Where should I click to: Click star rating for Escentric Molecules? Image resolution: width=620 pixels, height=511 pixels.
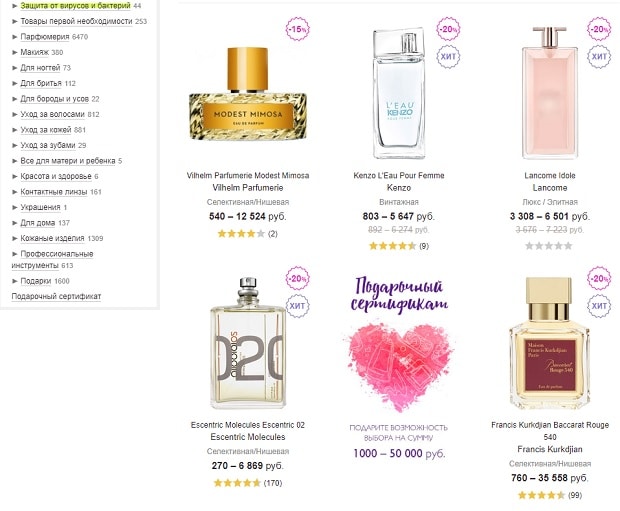[x=236, y=482]
